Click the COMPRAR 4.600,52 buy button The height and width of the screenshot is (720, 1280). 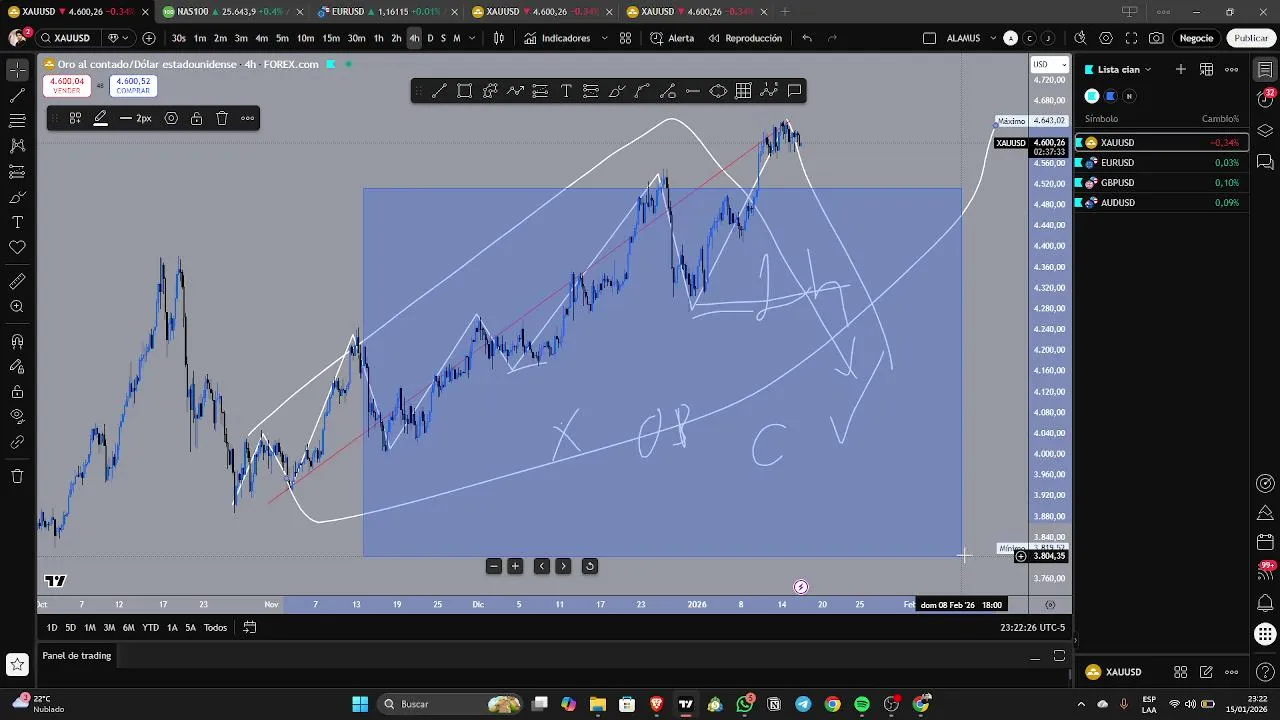[x=133, y=86]
